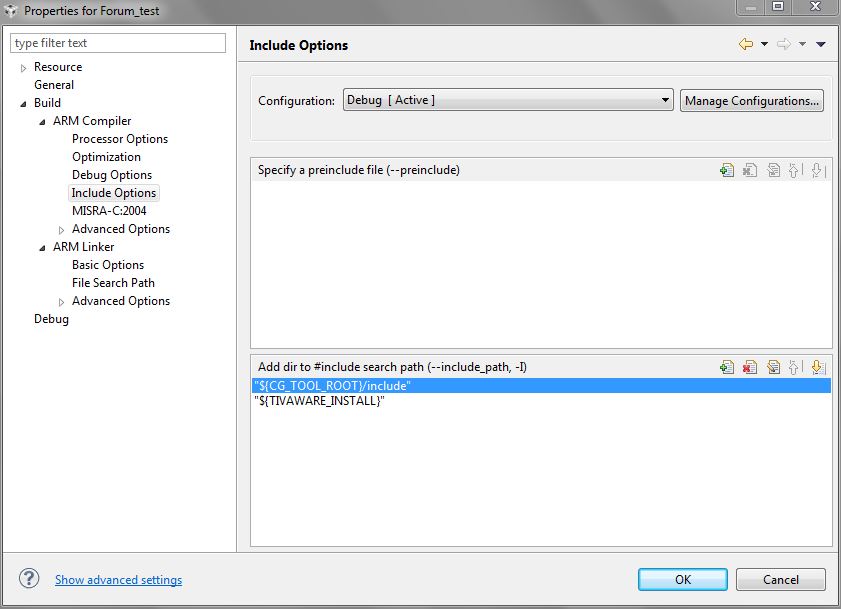
Task: Select Basic Options under ARM Linker
Action: click(x=108, y=265)
